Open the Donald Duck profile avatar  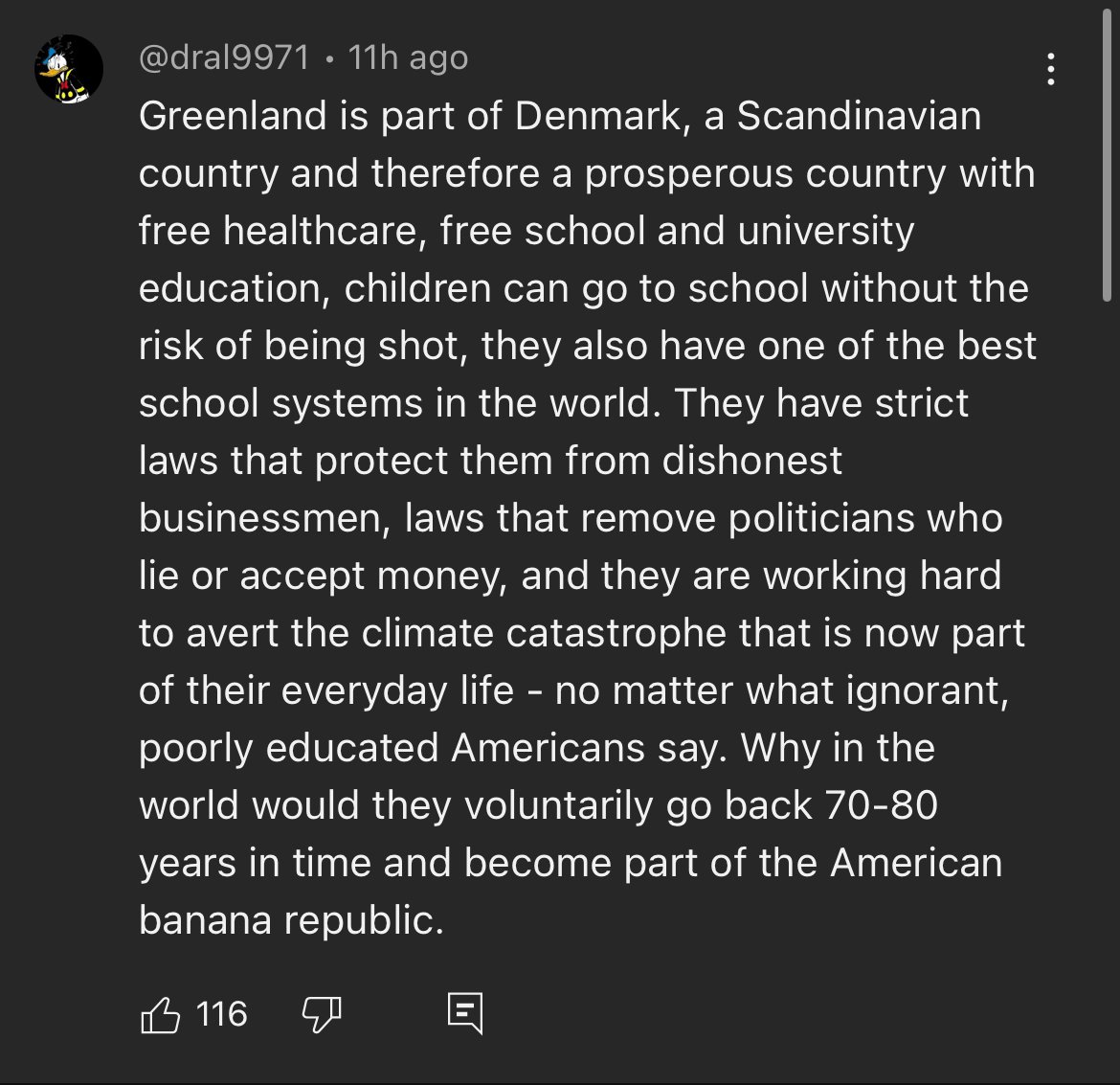(x=69, y=69)
